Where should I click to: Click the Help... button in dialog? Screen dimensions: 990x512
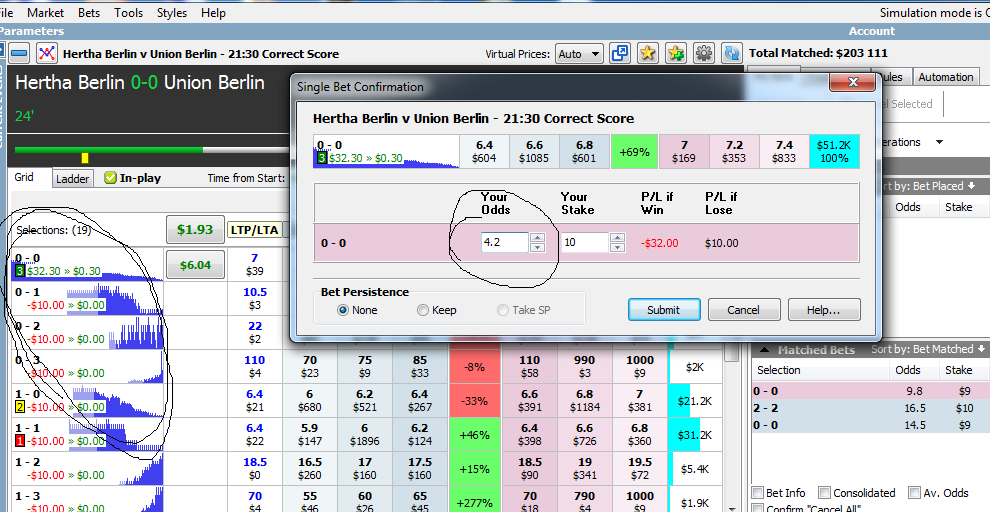click(x=823, y=310)
